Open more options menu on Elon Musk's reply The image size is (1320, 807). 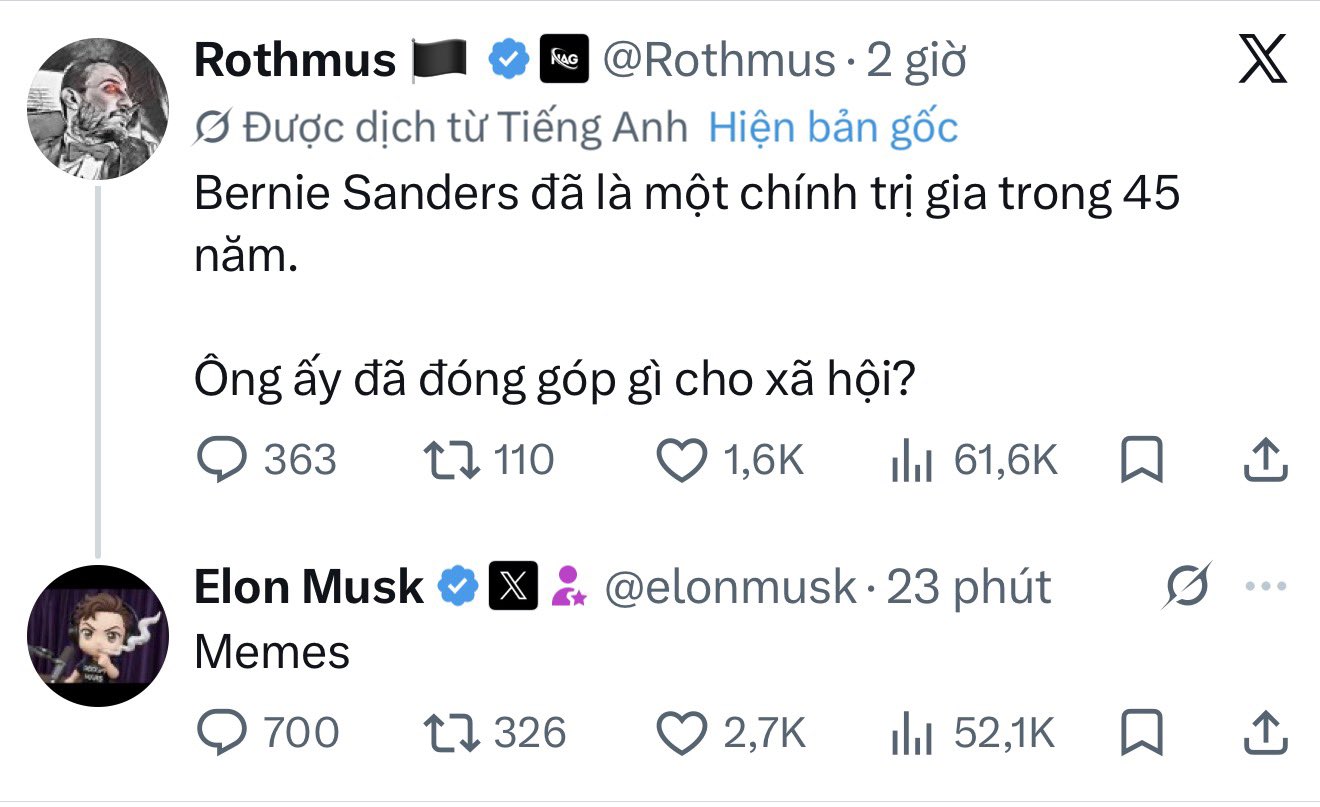pyautogui.click(x=1265, y=587)
